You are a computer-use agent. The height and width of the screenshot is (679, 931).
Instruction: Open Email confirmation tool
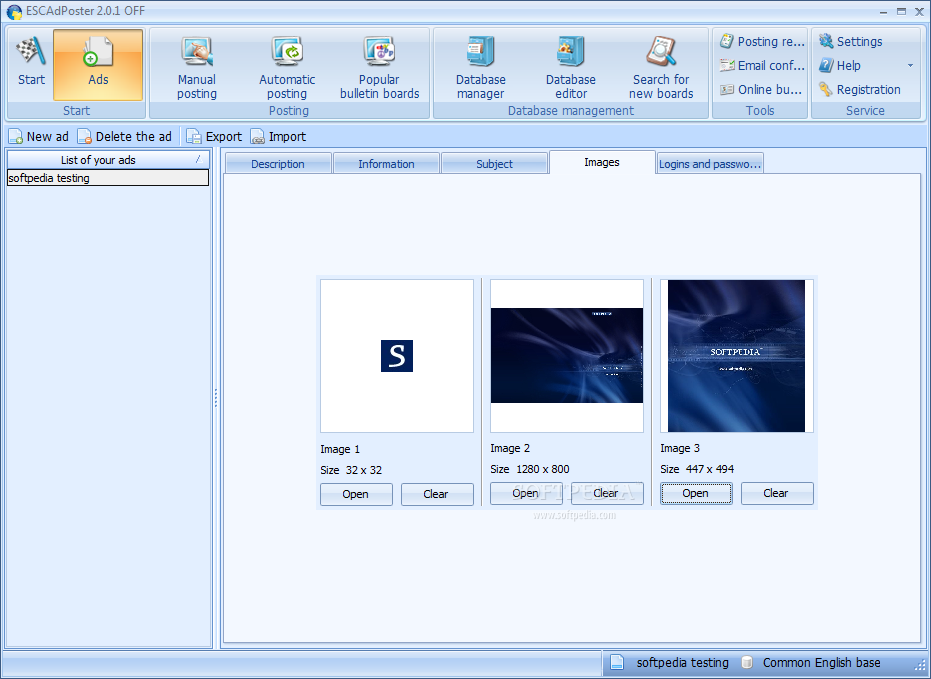point(762,65)
